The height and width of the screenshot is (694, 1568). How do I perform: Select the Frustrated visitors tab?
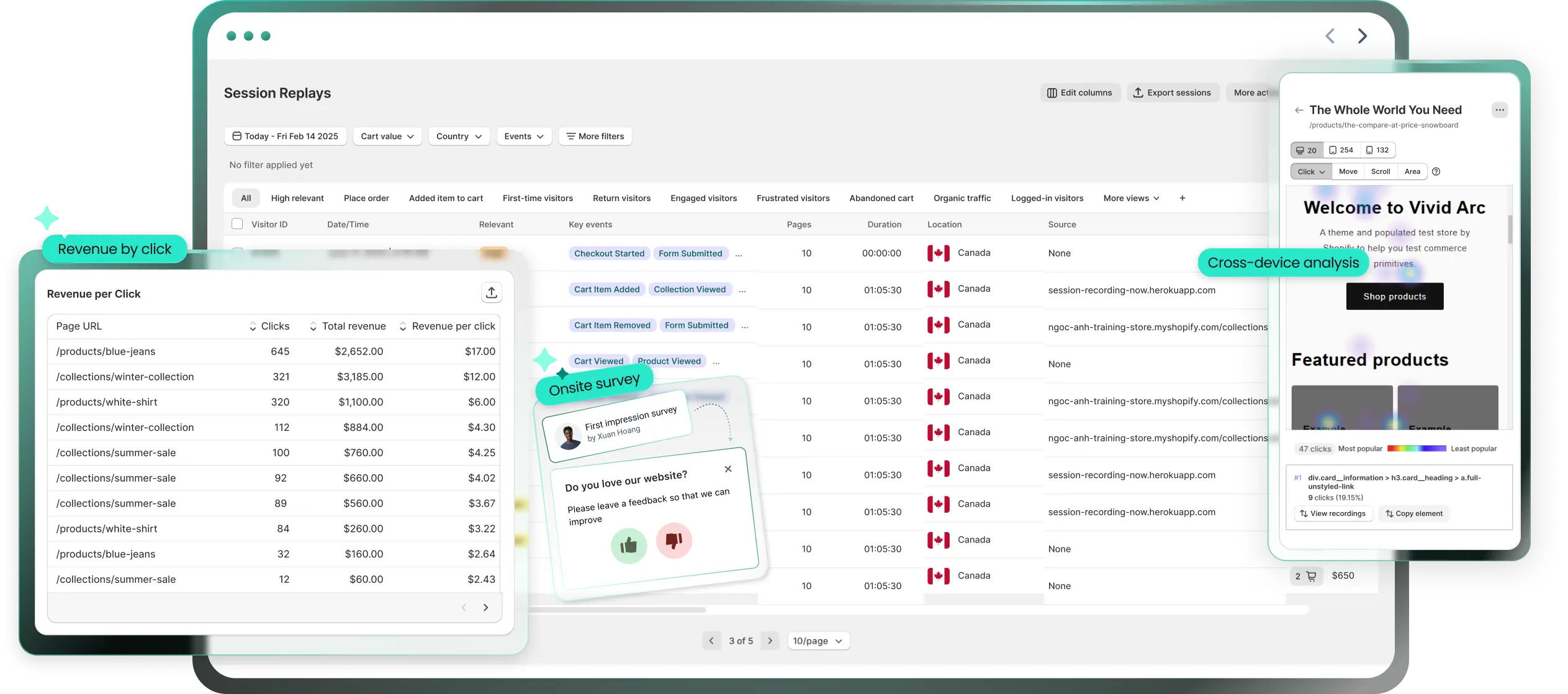[793, 198]
